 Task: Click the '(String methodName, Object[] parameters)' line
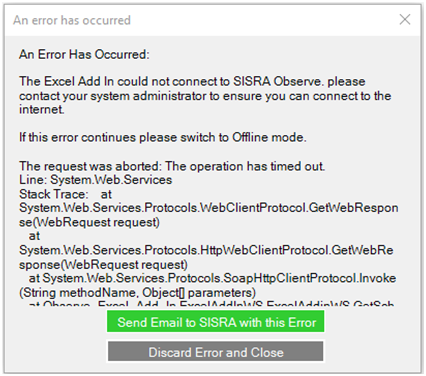point(137,292)
